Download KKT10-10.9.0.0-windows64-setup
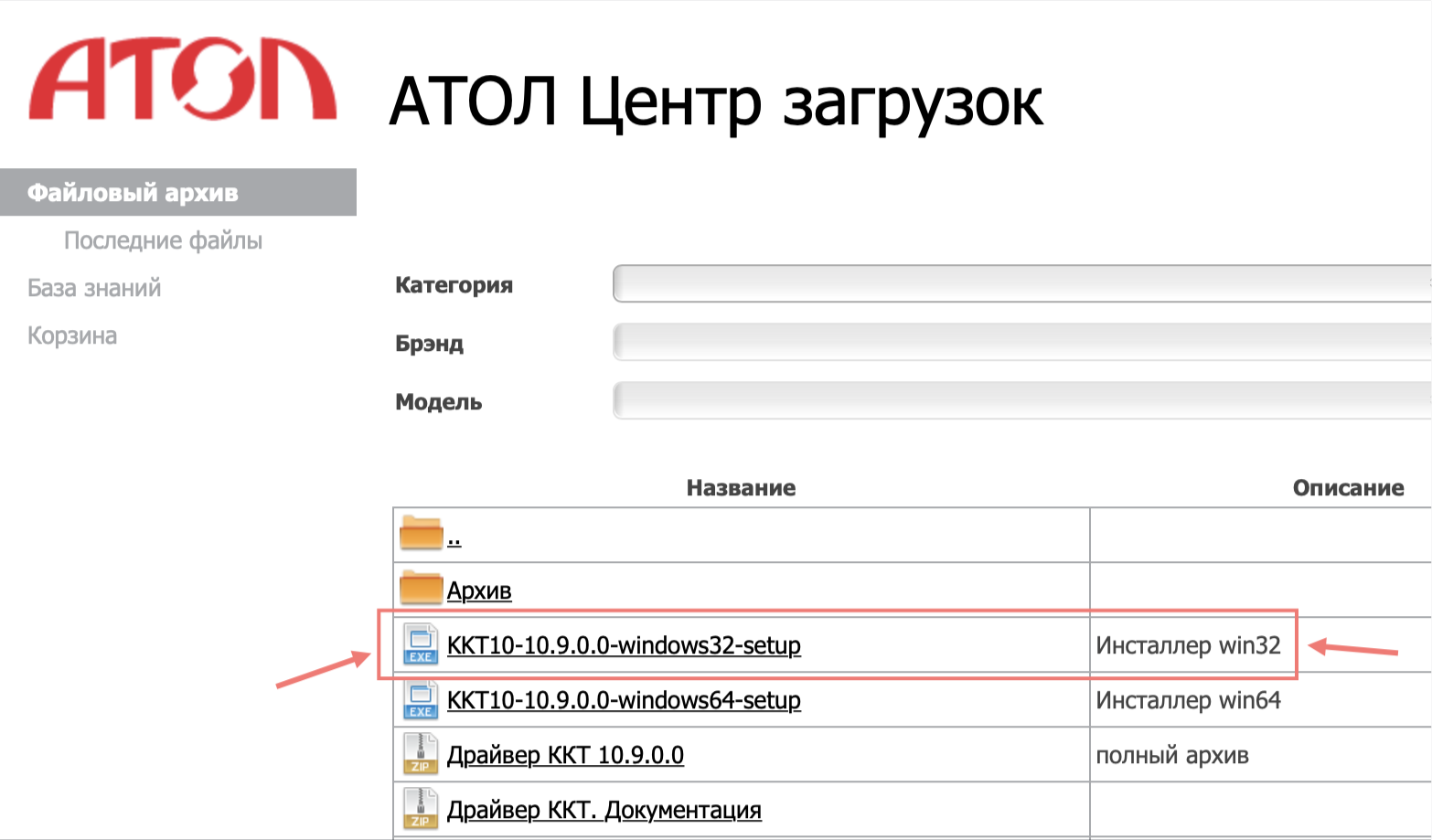This screenshot has height=840, width=1432. [x=624, y=700]
